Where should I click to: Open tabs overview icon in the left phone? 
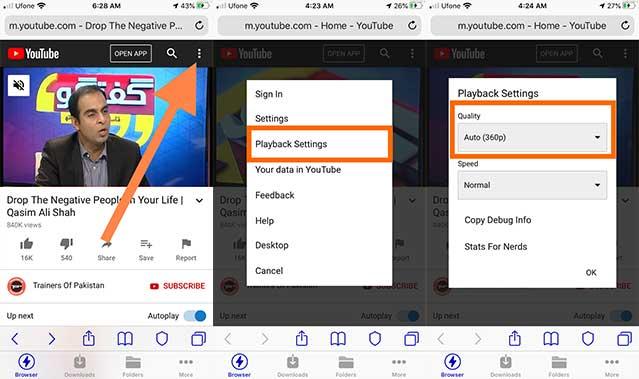[x=198, y=339]
